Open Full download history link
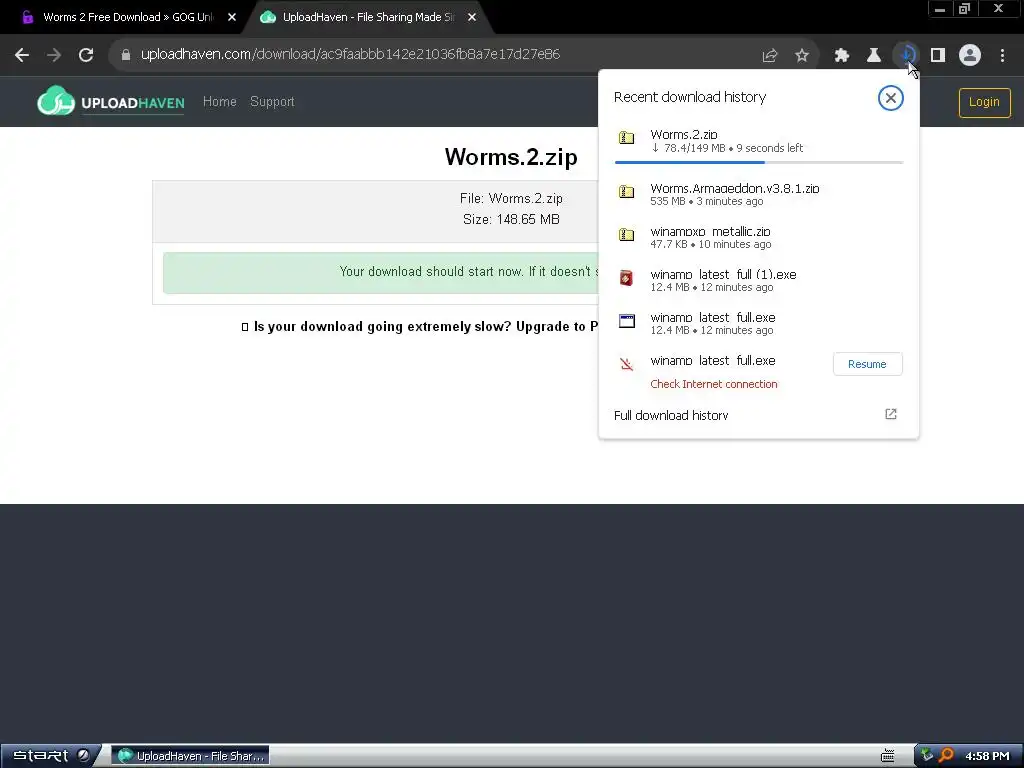1024x768 pixels. [671, 415]
